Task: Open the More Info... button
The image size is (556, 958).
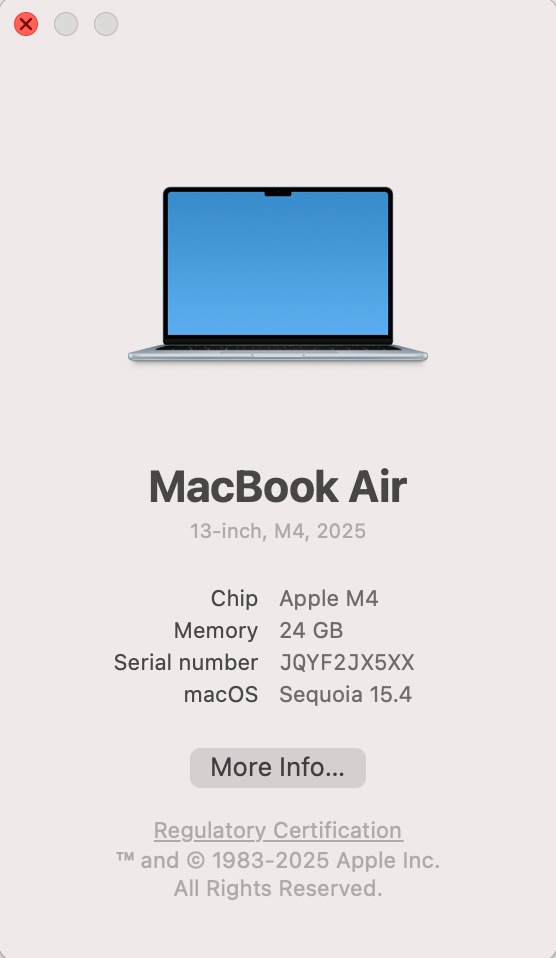Action: [x=278, y=767]
